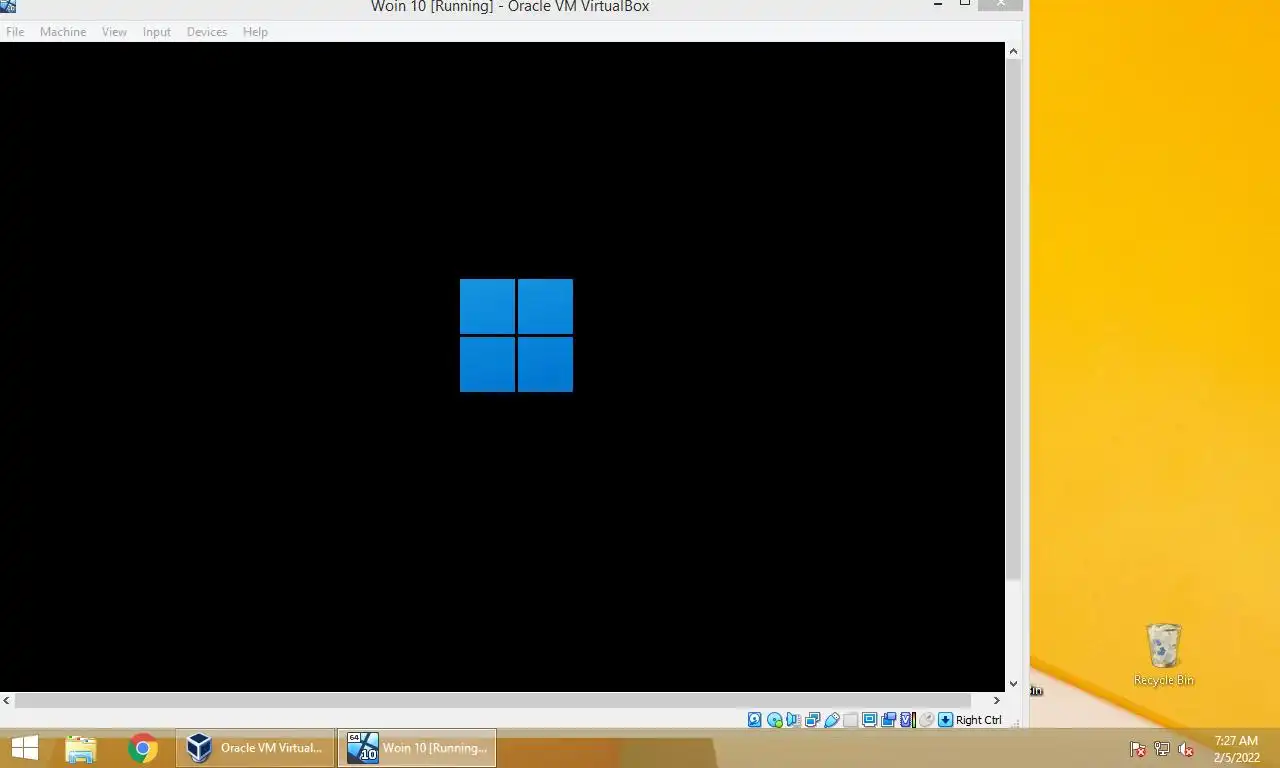Click the greyed shared folders indicator
This screenshot has width=1280, height=768.
[850, 720]
